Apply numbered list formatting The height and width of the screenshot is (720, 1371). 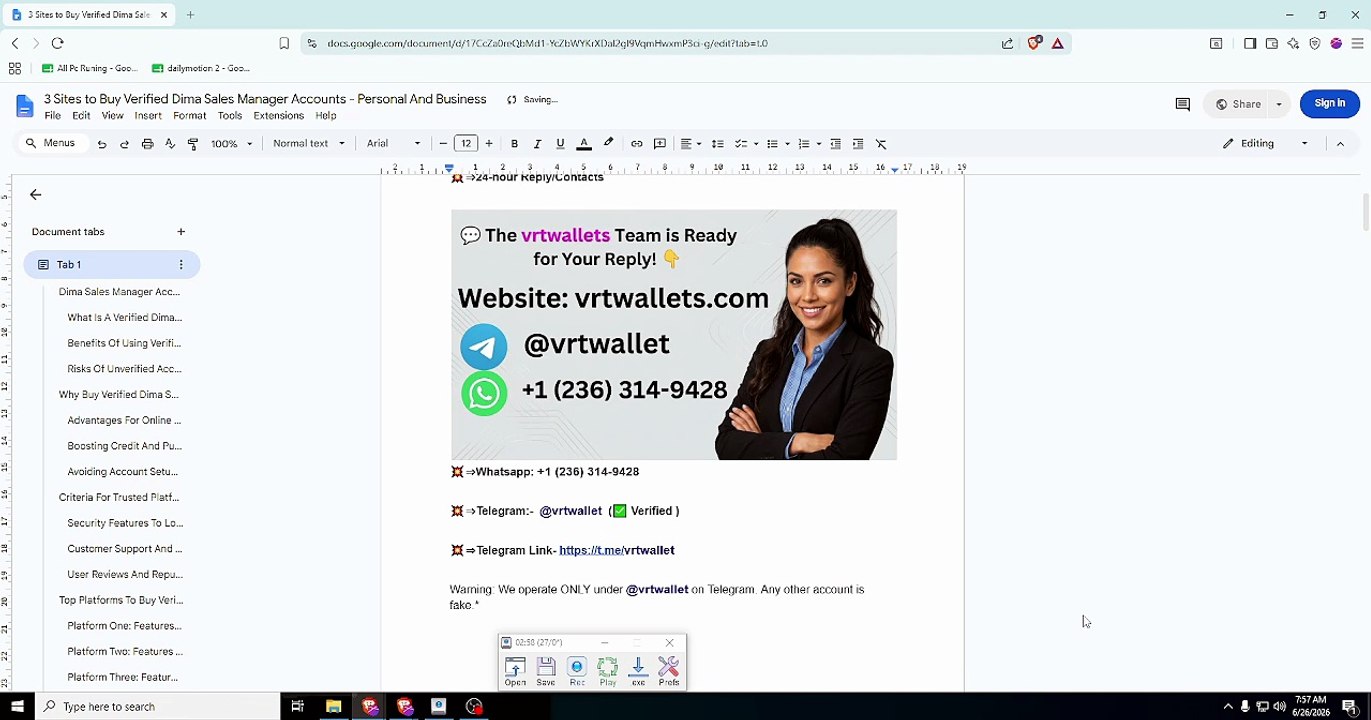(x=804, y=144)
